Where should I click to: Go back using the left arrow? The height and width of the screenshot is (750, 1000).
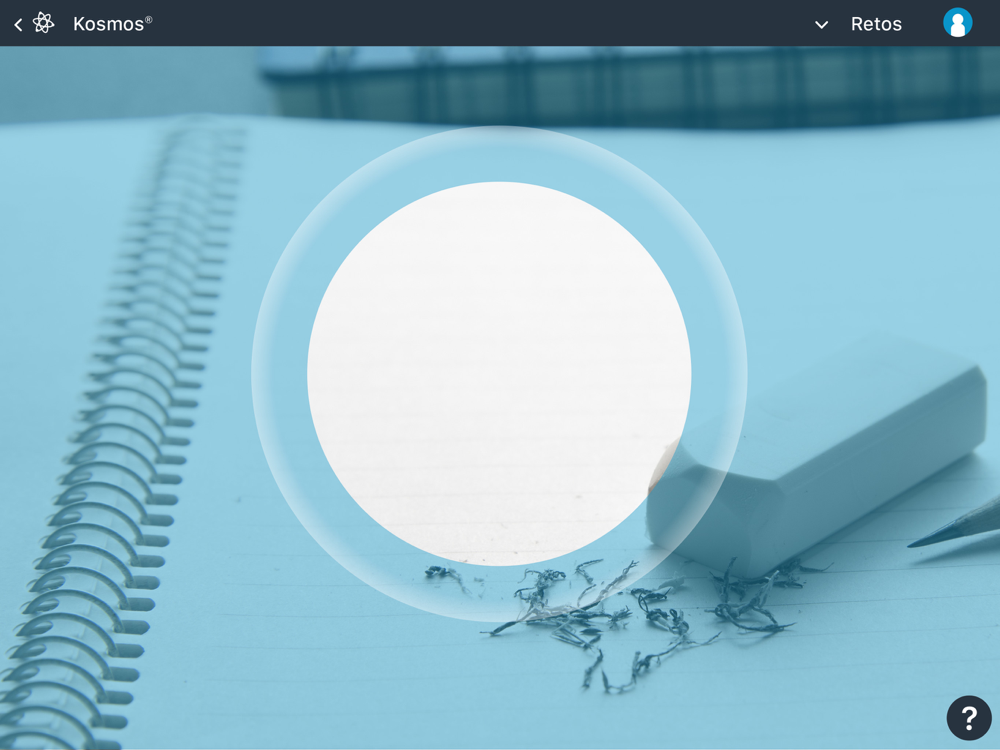tap(18, 24)
